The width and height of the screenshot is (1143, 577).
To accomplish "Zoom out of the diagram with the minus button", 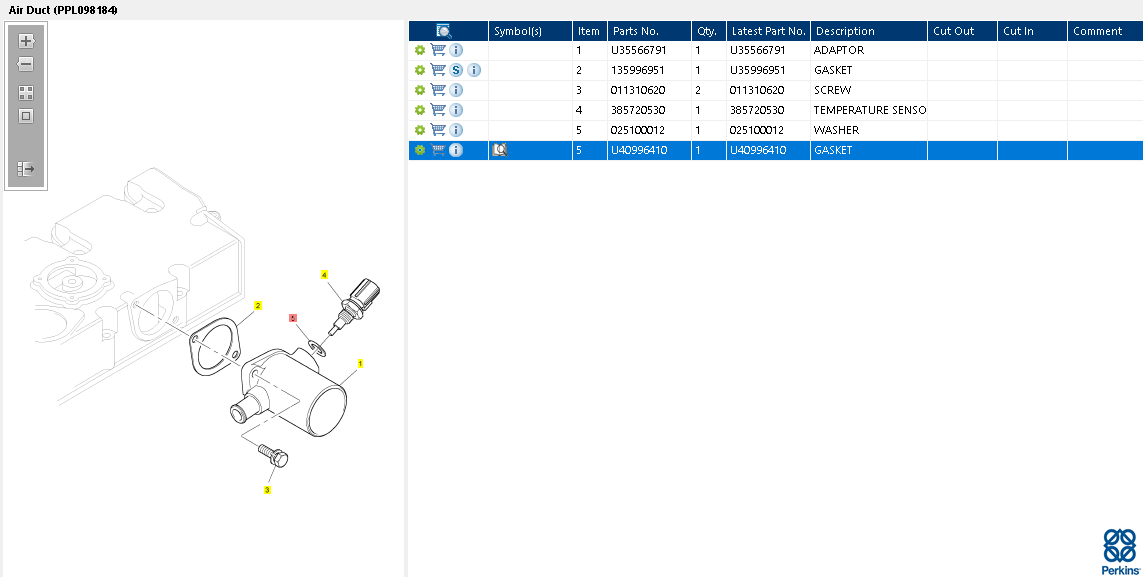I will (x=26, y=64).
